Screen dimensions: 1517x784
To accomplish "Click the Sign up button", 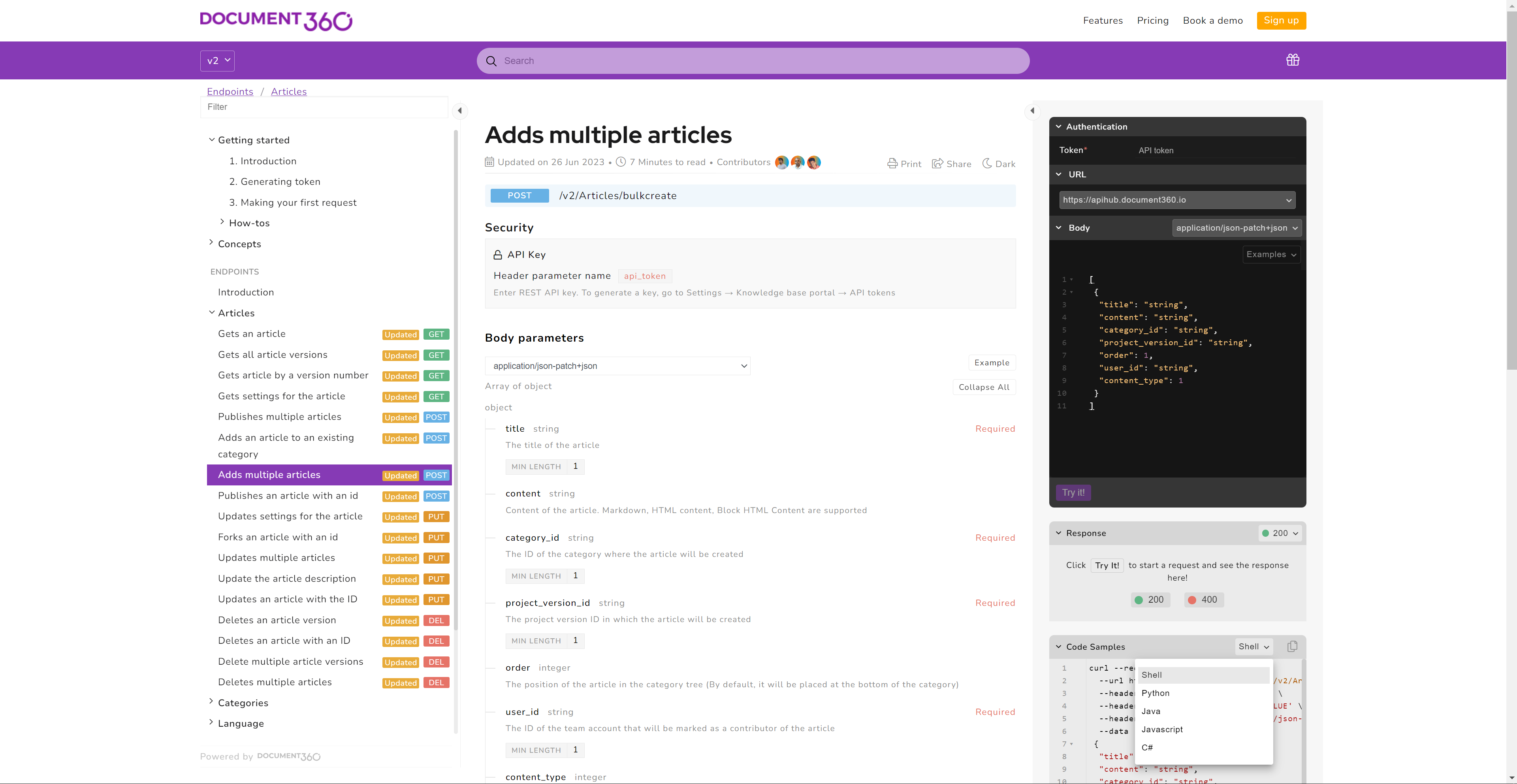I will (x=1281, y=21).
